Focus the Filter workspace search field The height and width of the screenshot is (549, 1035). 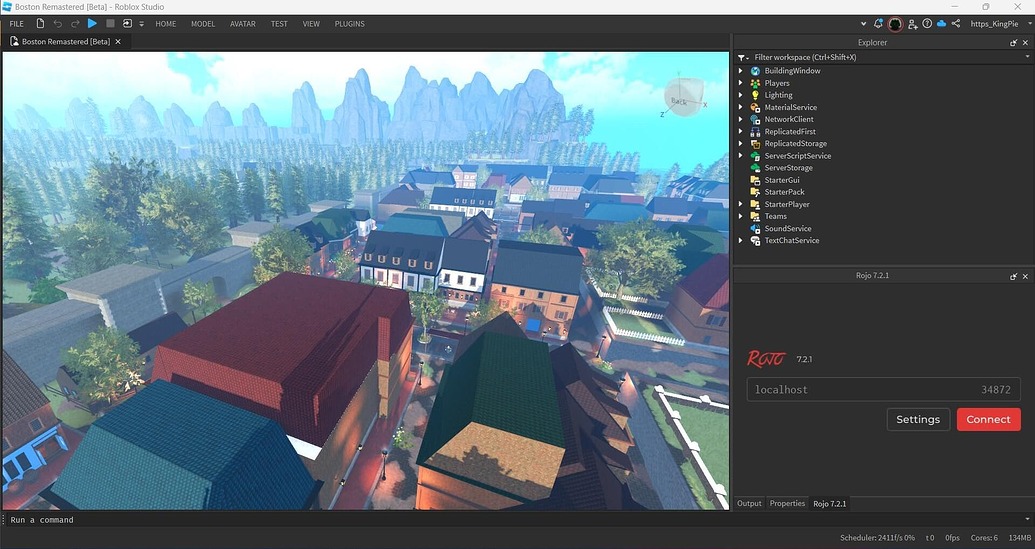[x=885, y=57]
